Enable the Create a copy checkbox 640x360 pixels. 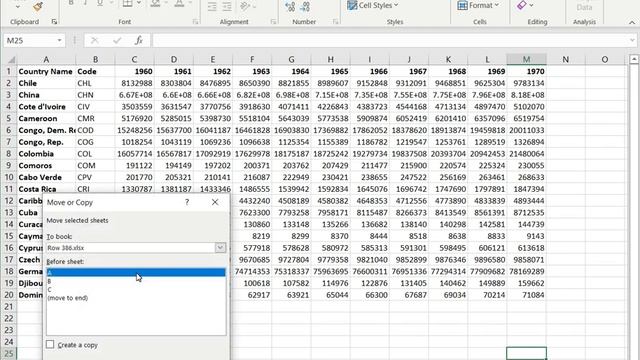pos(50,344)
